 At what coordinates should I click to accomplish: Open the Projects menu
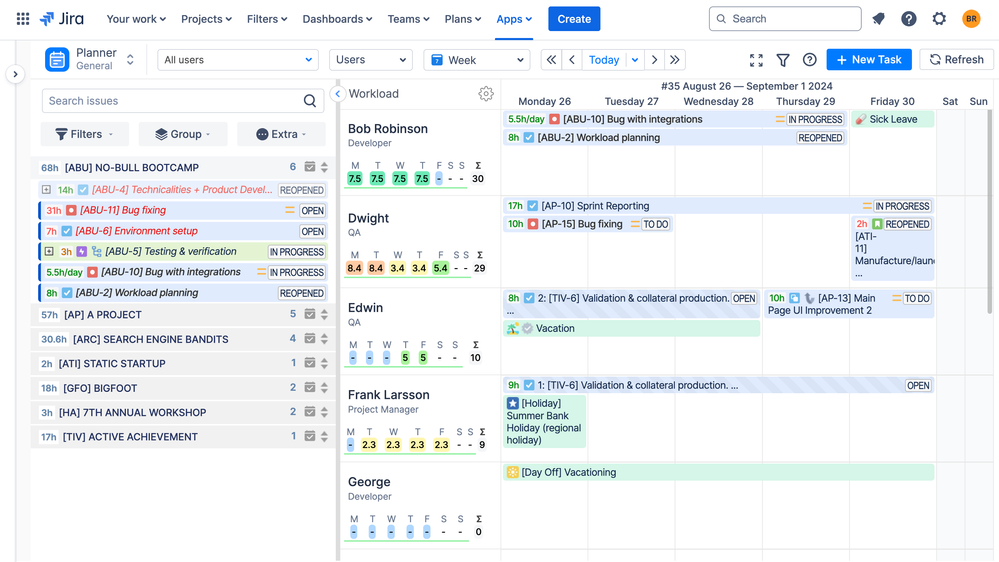(206, 19)
